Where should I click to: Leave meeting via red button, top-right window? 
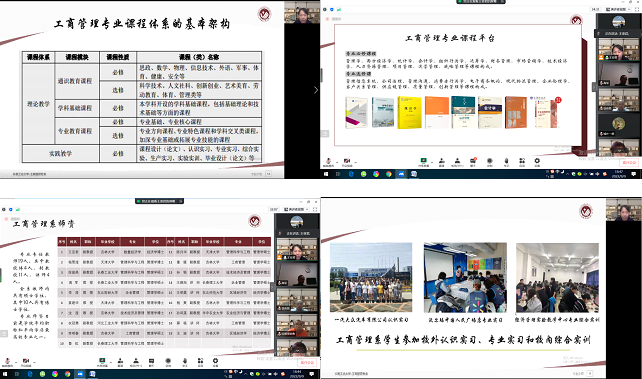click(629, 162)
